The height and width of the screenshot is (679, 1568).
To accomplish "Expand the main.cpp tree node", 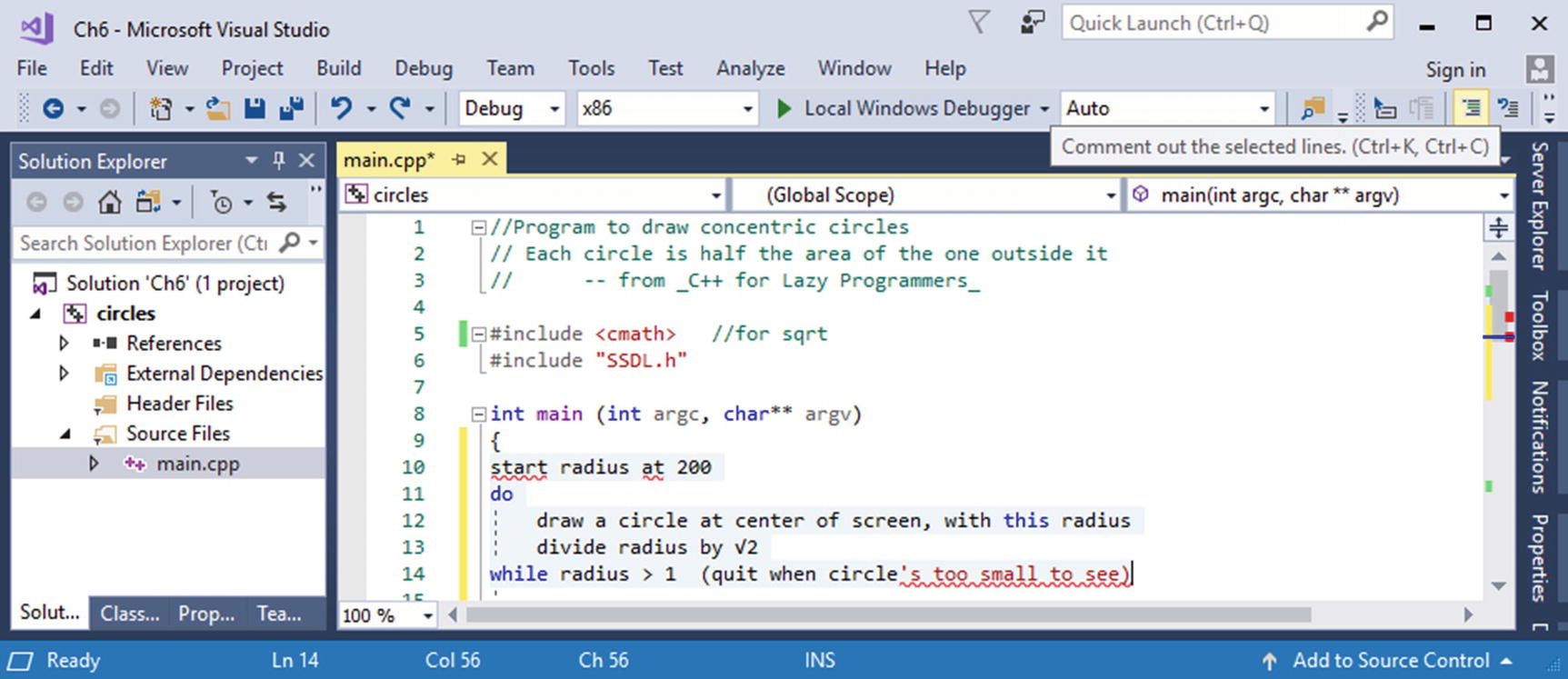I will click(x=93, y=464).
